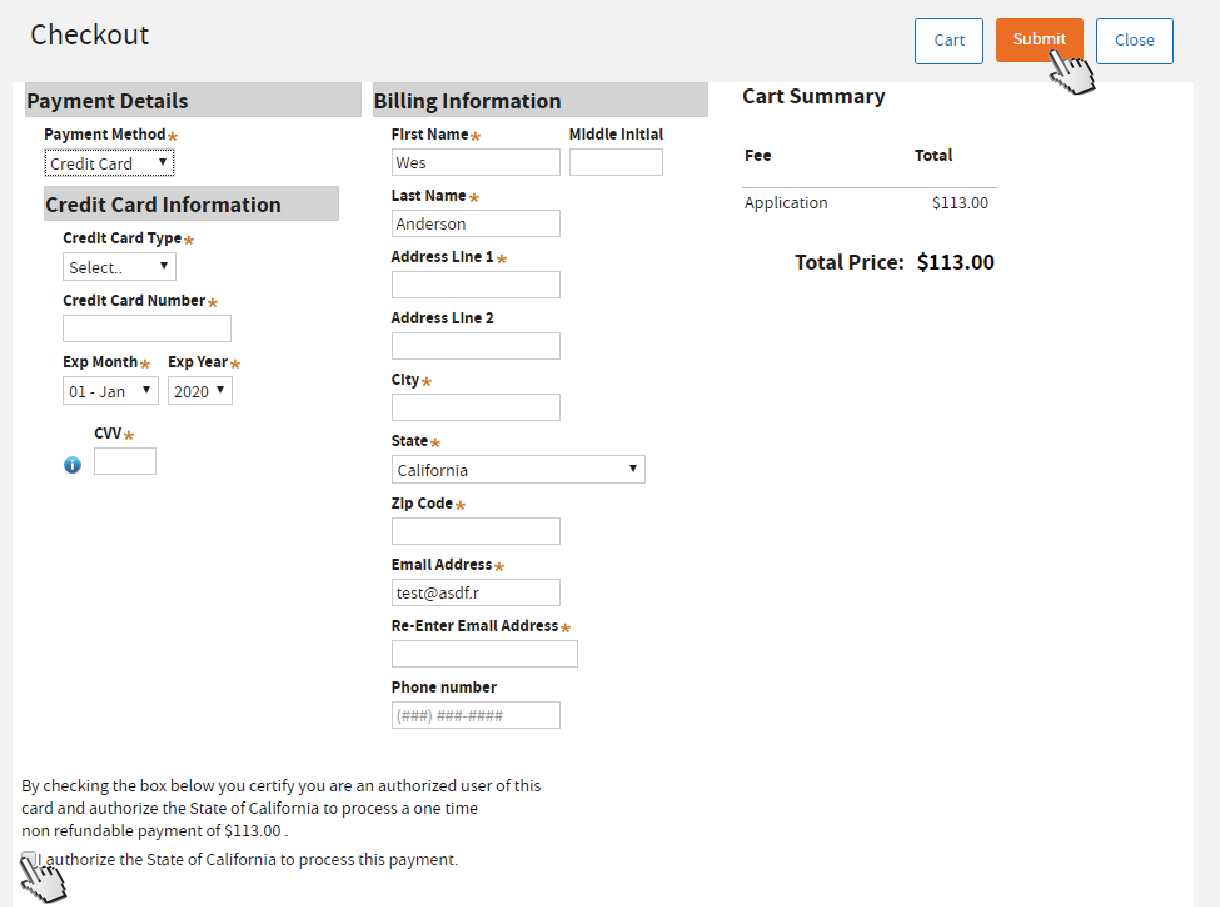Focus the City input field
This screenshot has width=1220, height=907.
pos(475,407)
